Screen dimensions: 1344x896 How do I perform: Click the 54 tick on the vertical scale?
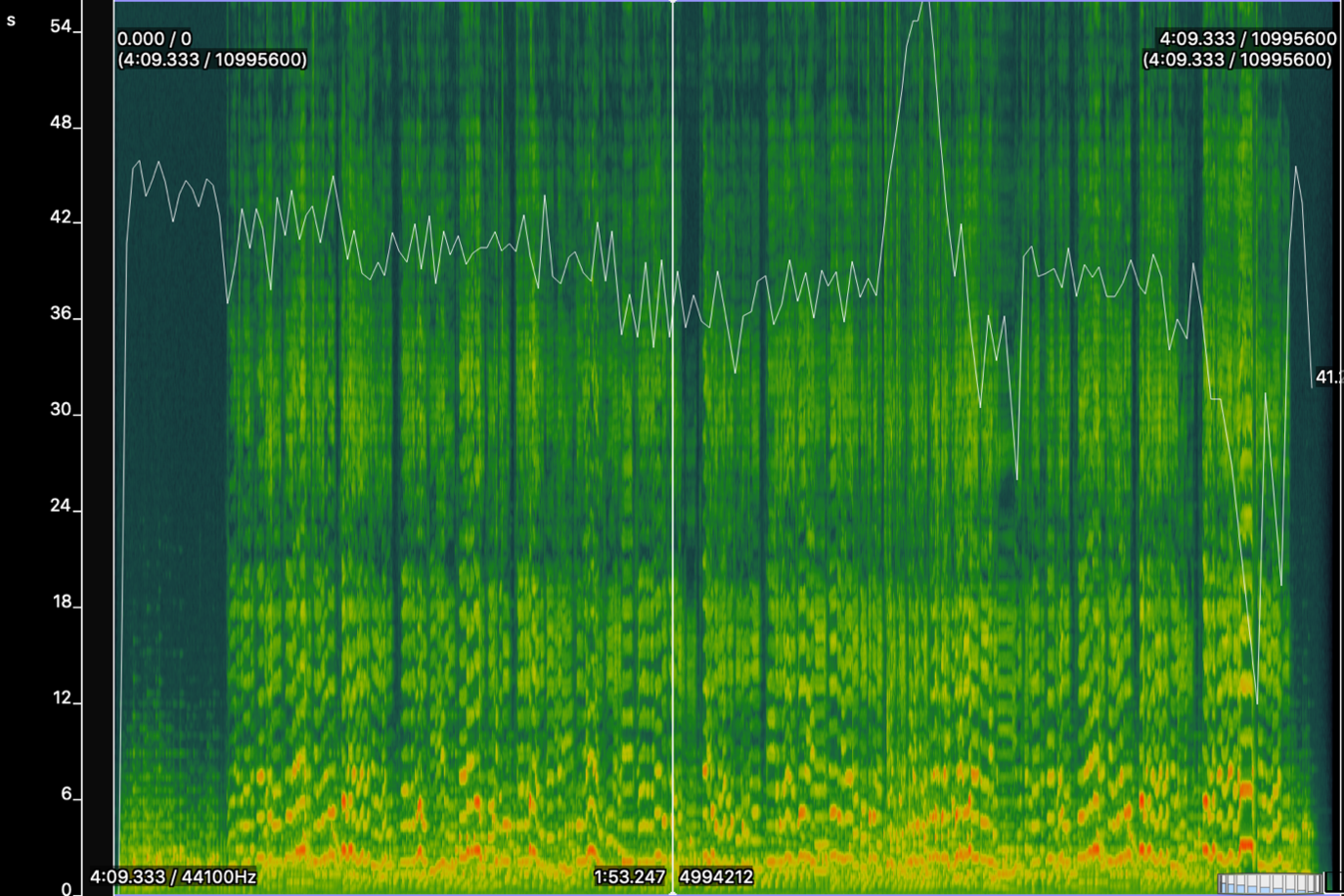62,27
